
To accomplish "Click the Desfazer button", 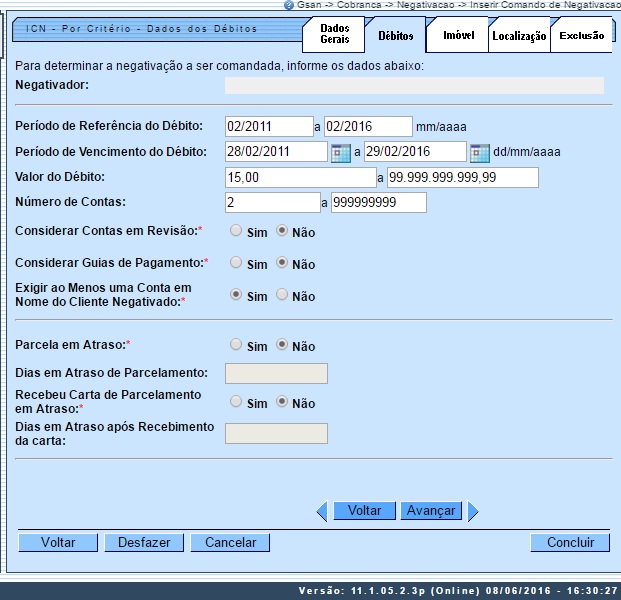I will click(x=144, y=542).
